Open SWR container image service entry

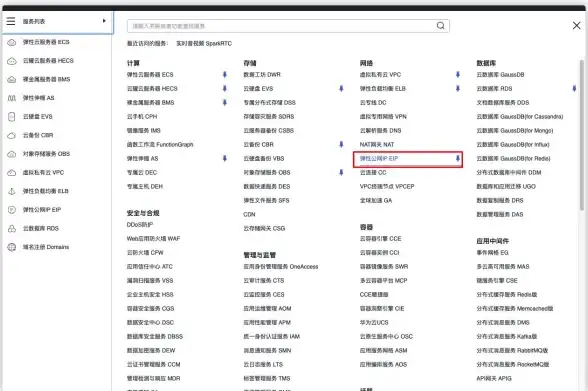click(384, 267)
